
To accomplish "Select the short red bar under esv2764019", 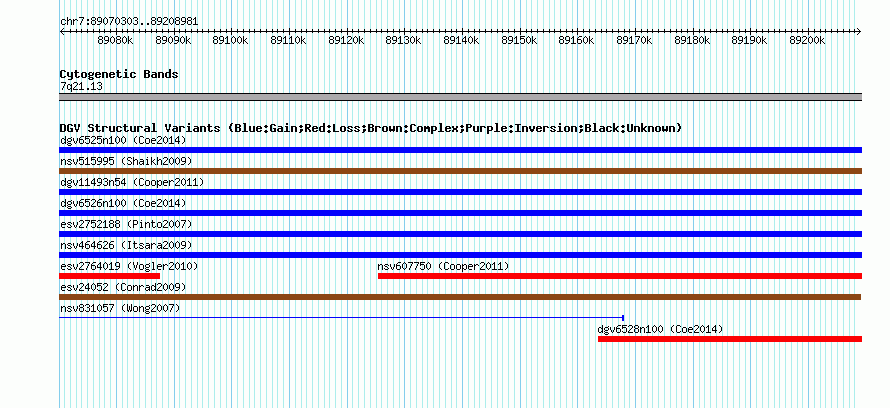I will 110,276.
